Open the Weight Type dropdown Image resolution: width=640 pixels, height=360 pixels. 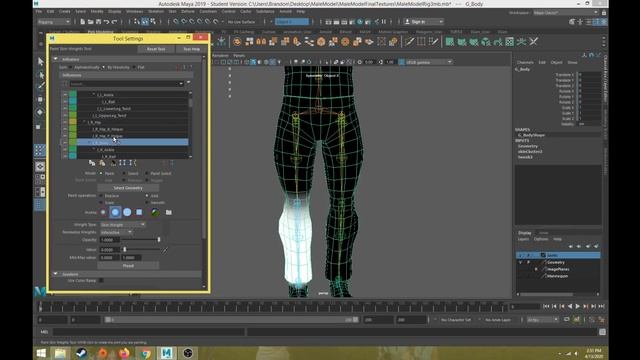122,224
